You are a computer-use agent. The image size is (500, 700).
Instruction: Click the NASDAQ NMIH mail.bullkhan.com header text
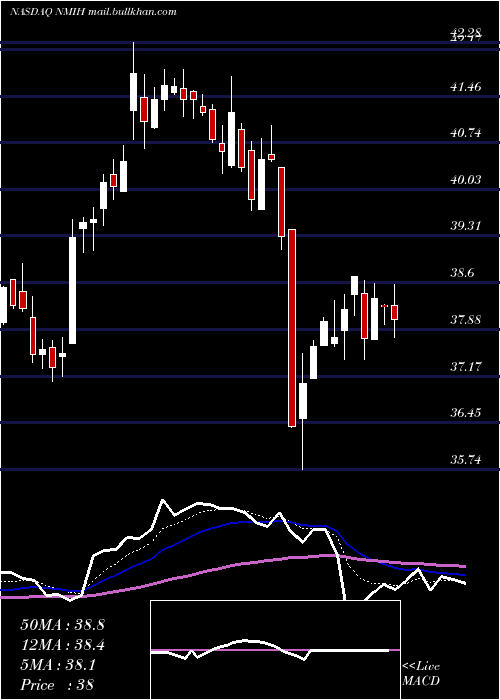pos(93,12)
